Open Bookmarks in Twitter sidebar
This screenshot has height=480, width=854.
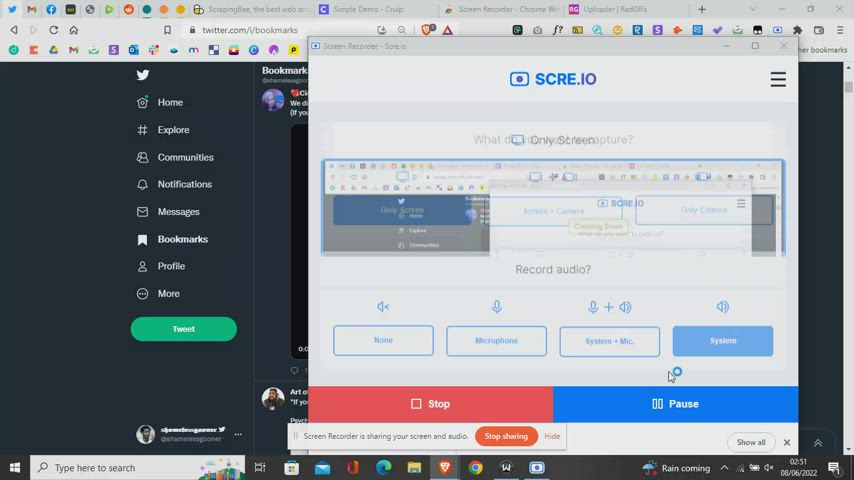172,239
